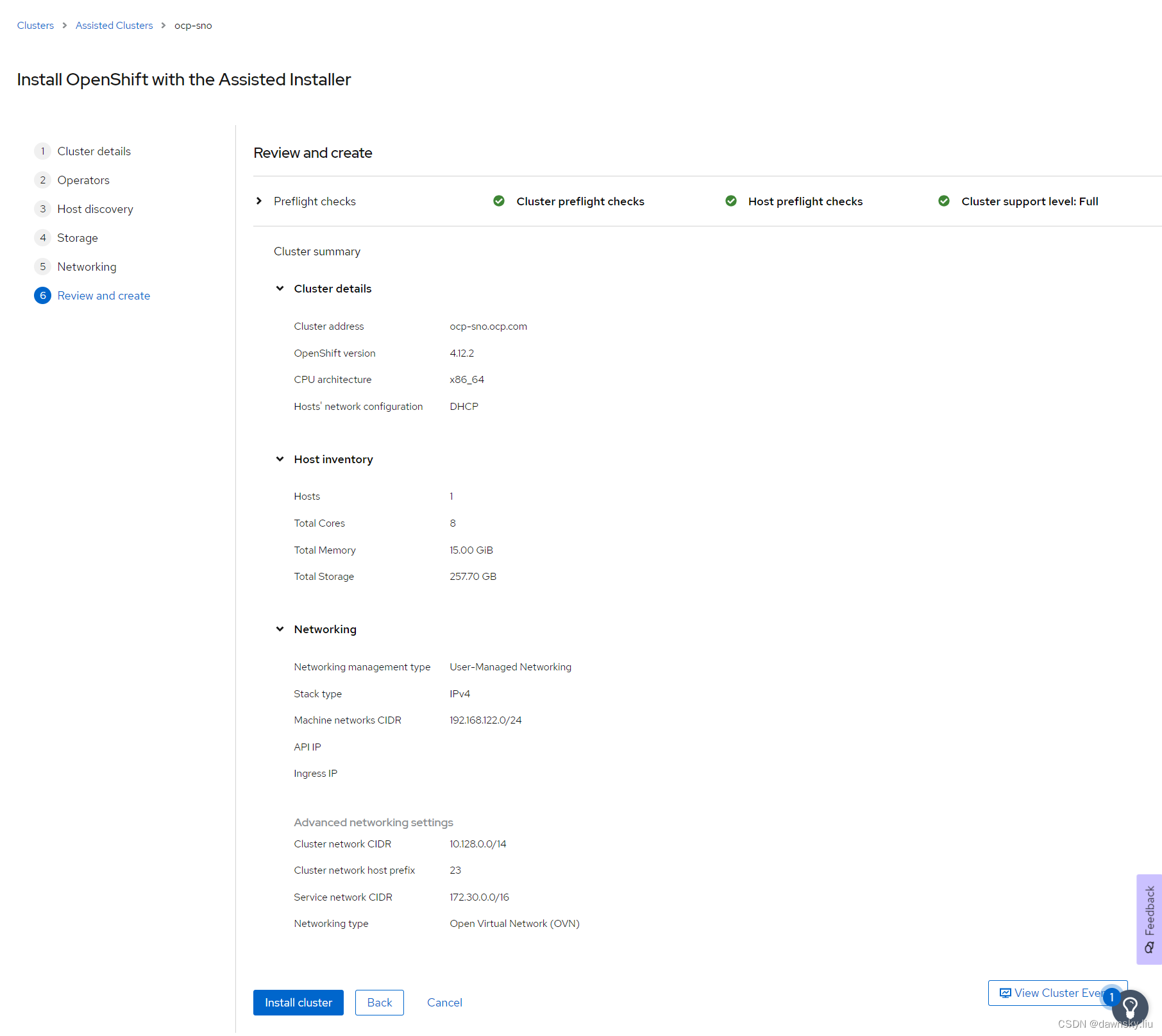This screenshot has width=1162, height=1036.
Task: Click the monitor icon in View Cluster Events
Action: [x=1006, y=993]
